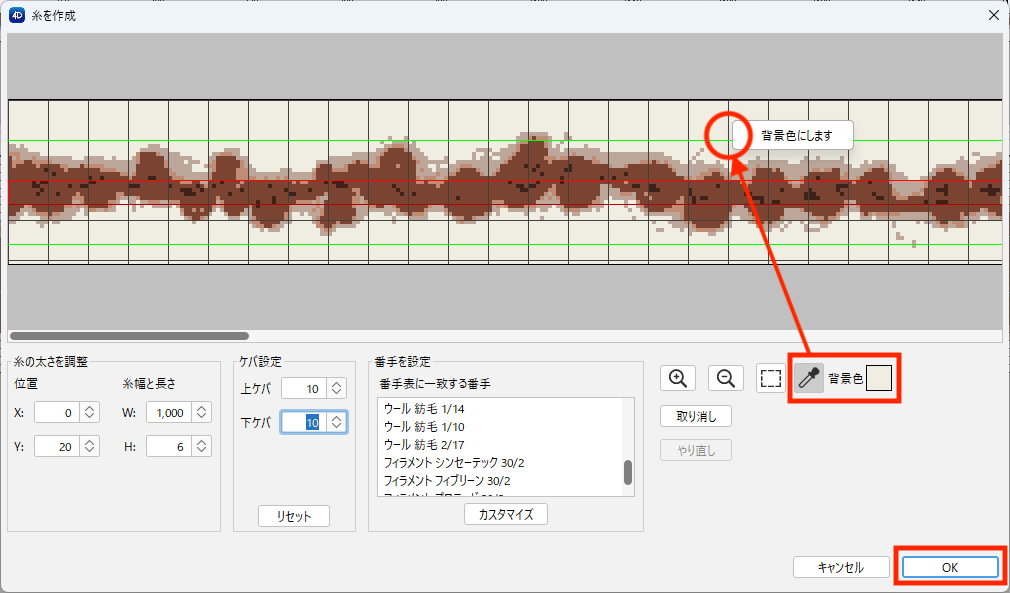Focus the Y position input field
The height and width of the screenshot is (593, 1010).
pos(57,447)
